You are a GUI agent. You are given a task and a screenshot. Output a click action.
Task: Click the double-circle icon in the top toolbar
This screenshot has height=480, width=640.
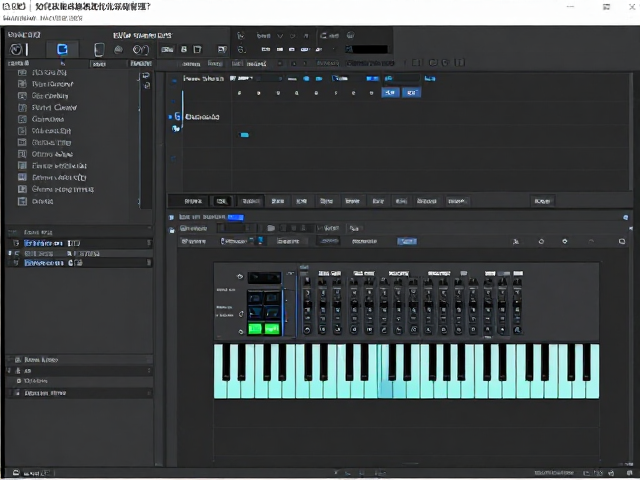click(x=140, y=50)
